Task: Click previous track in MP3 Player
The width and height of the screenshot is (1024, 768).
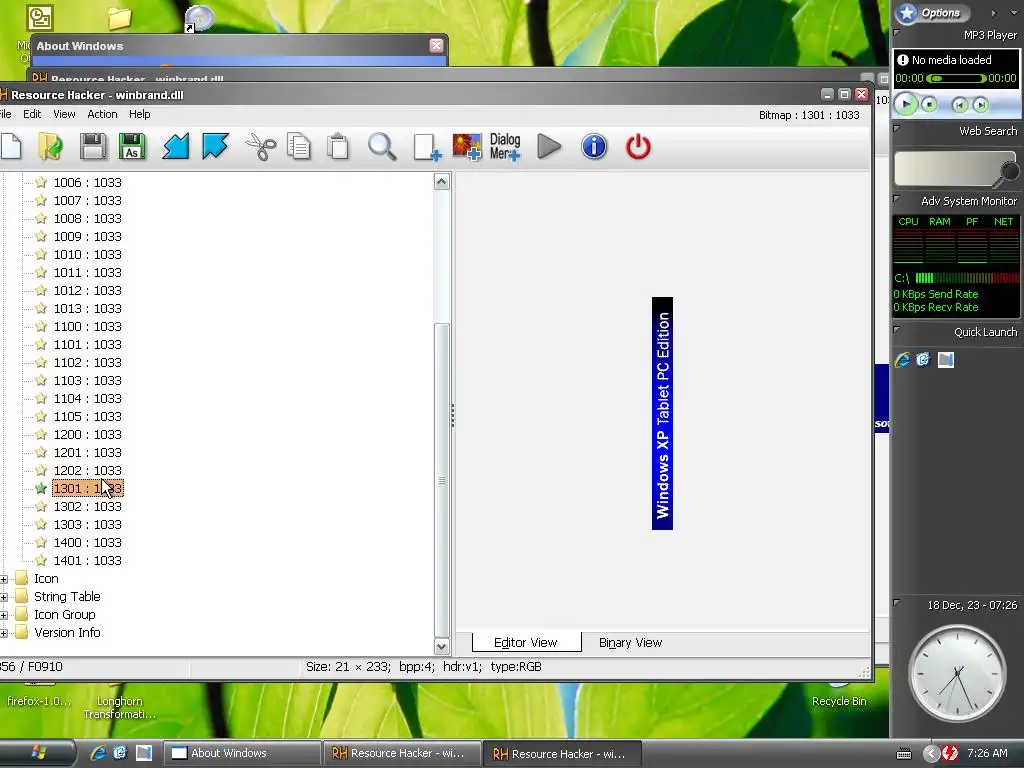Action: (x=959, y=104)
